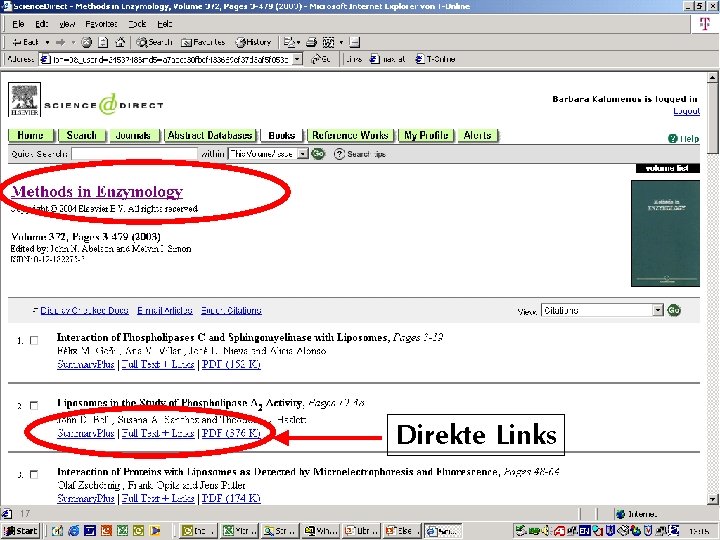Open the 'within This Volume/Issue' dropdown

268,154
